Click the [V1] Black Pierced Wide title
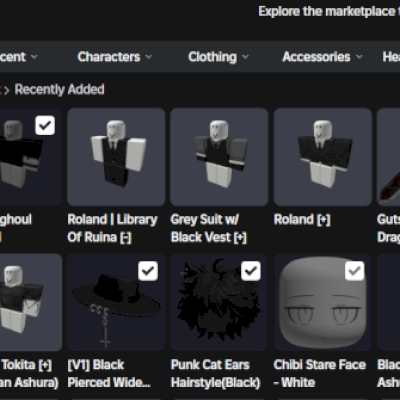 [x=109, y=374]
